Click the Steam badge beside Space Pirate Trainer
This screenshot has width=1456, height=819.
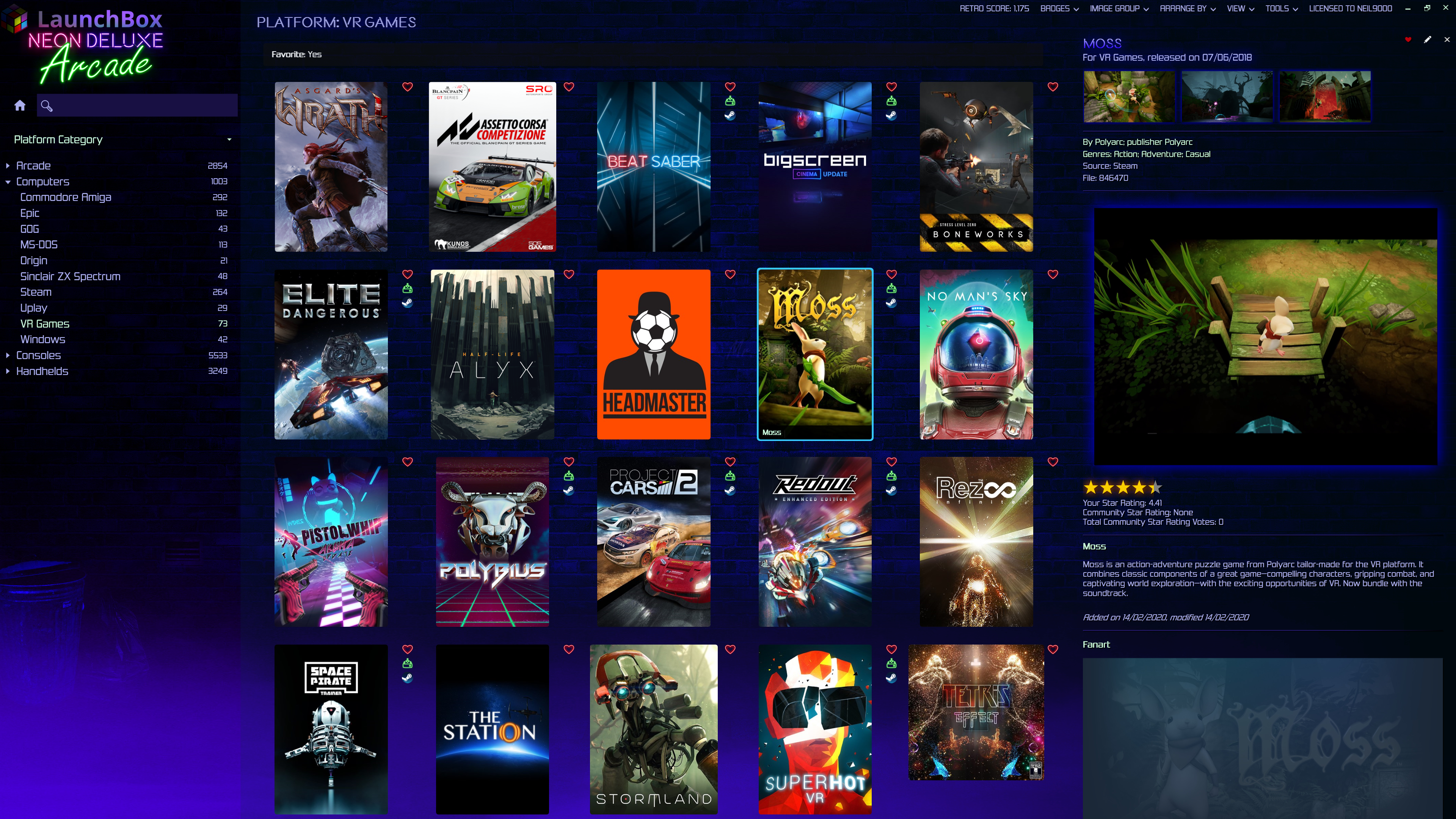[408, 678]
